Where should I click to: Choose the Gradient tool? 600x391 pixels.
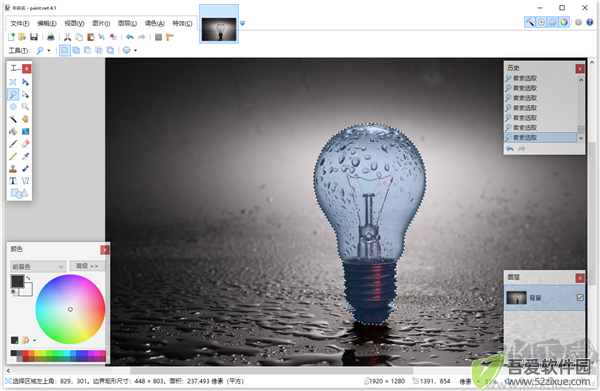25,131
